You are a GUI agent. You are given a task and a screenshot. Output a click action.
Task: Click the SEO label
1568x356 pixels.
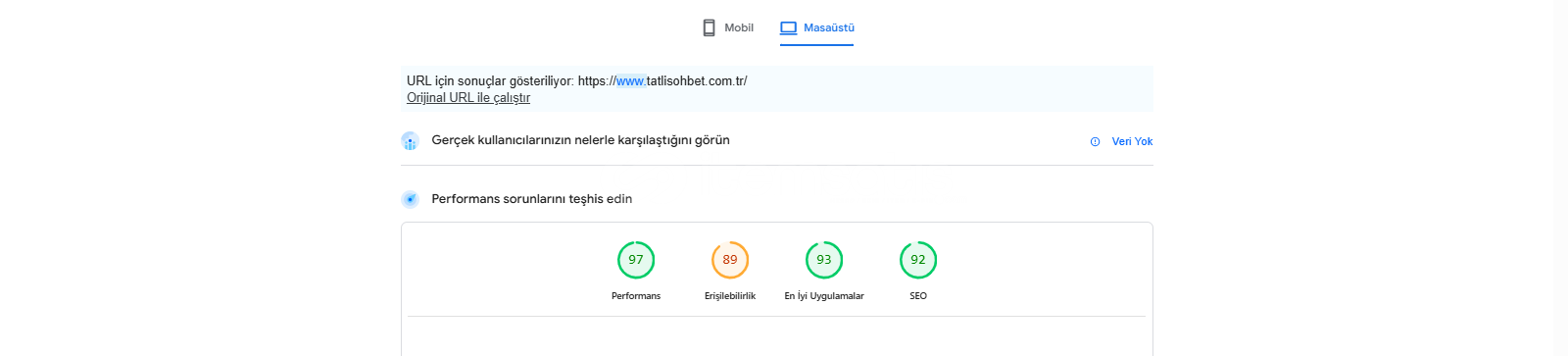(x=918, y=296)
